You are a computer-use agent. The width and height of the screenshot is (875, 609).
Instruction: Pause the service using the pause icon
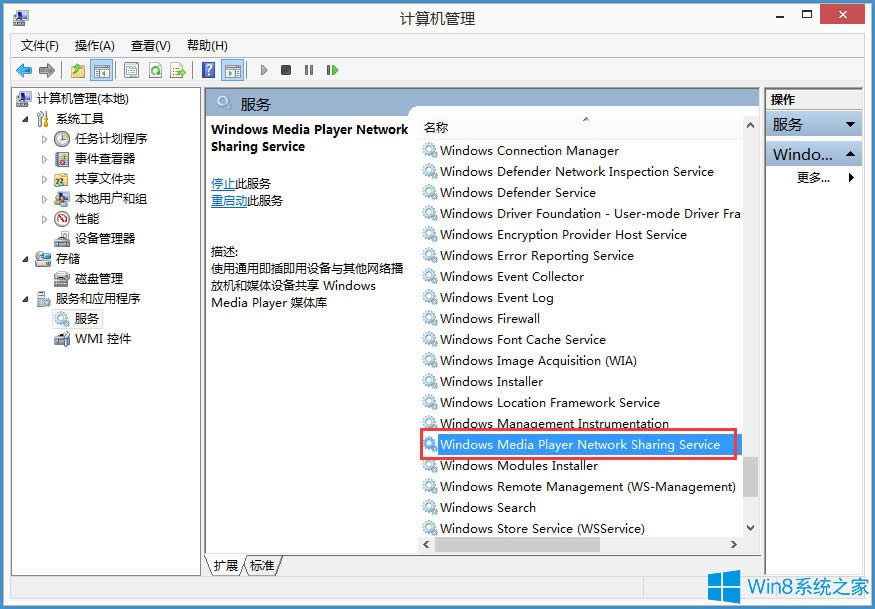tap(310, 70)
